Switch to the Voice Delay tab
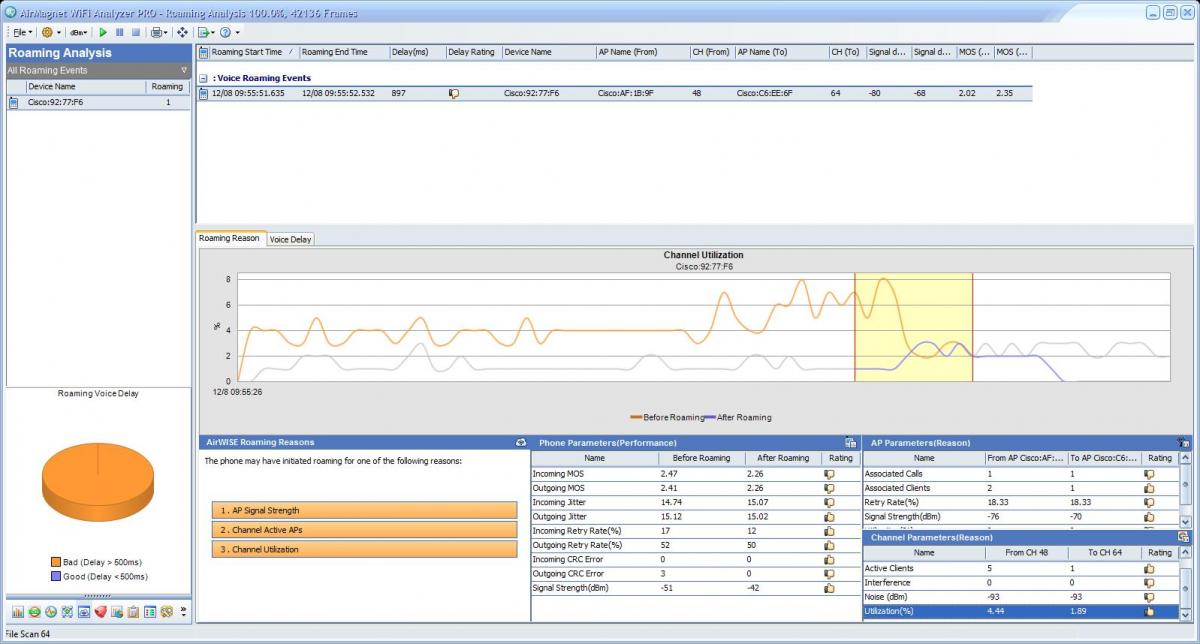The image size is (1200, 644). 290,239
